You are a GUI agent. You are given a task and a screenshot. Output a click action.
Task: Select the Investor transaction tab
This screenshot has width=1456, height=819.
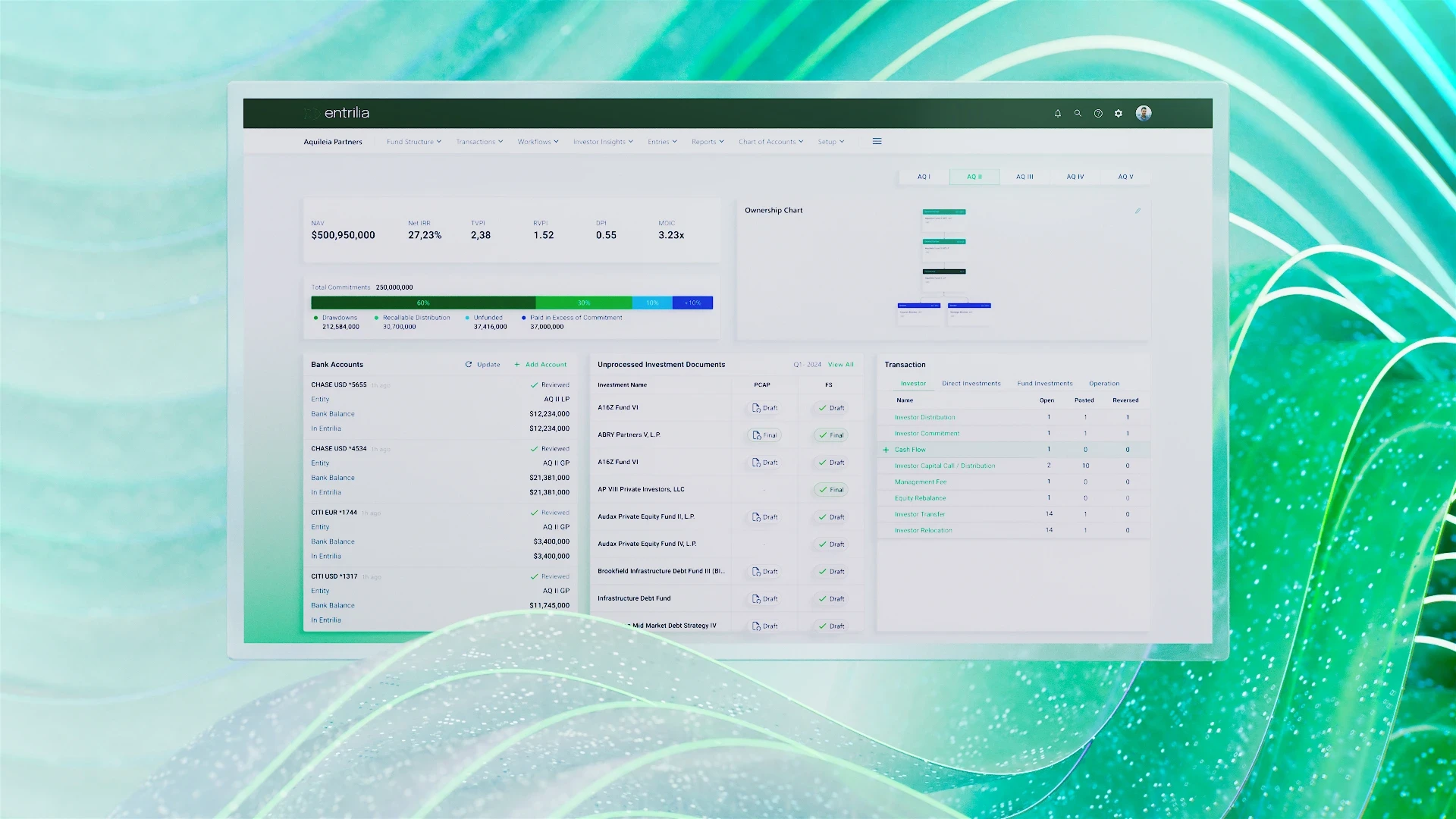[x=913, y=384]
